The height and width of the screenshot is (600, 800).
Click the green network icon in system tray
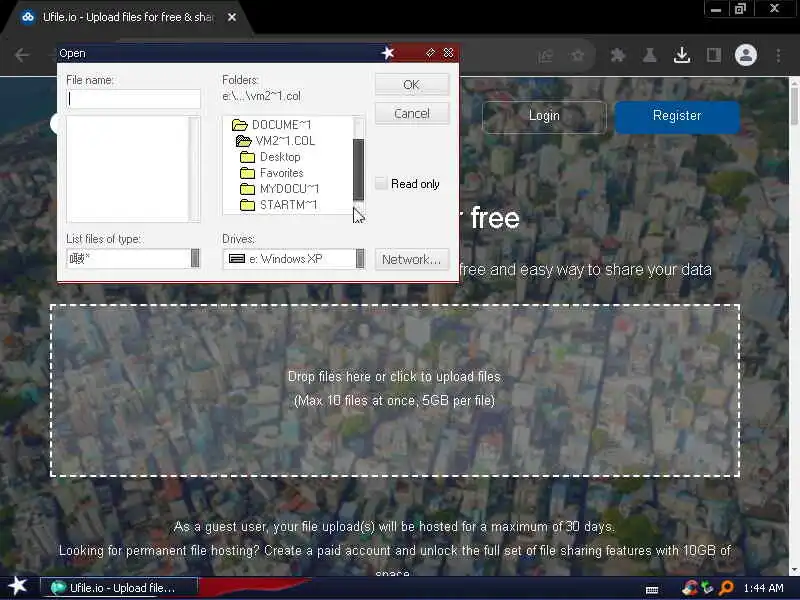coord(707,588)
